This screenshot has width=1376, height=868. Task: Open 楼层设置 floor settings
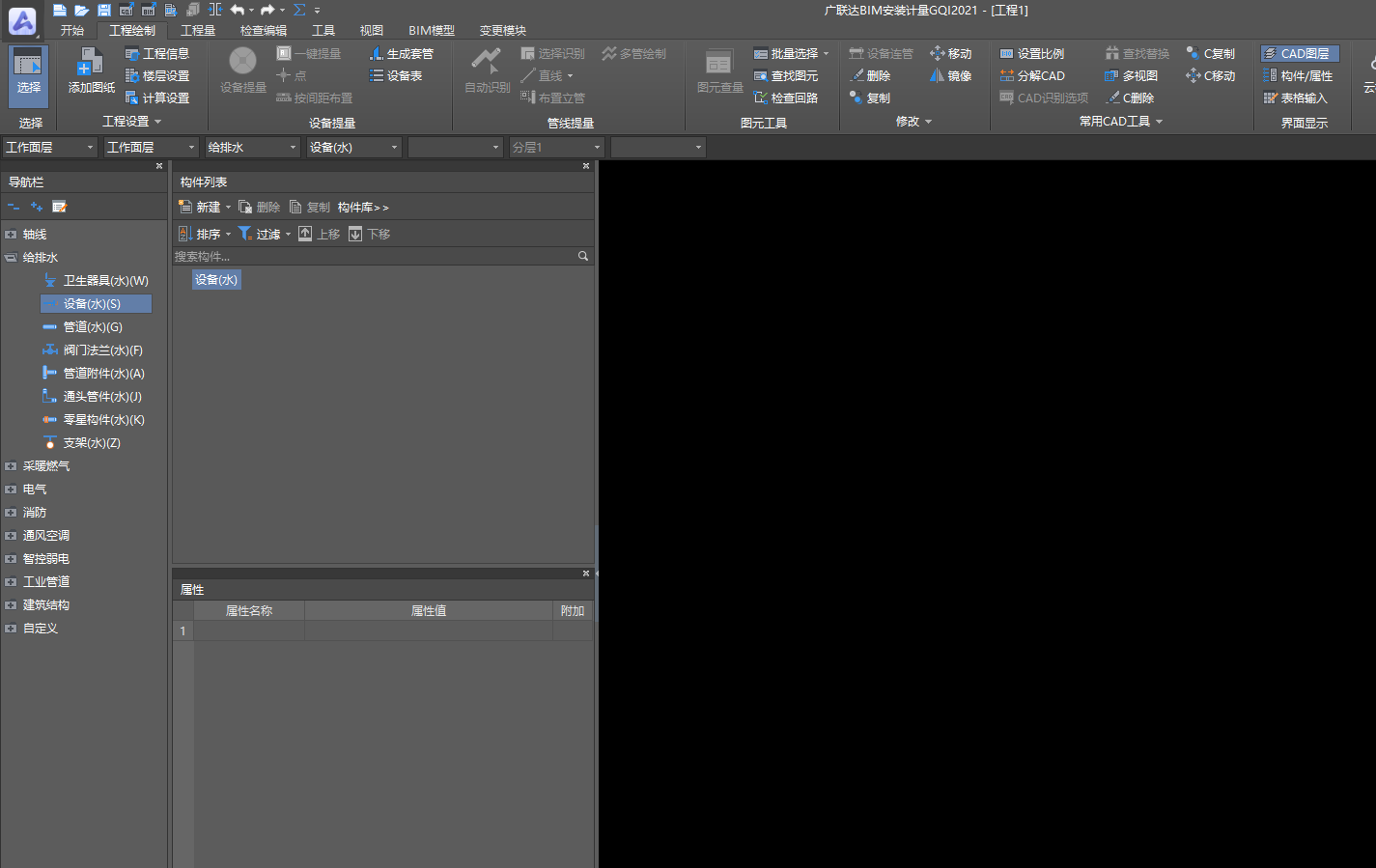tap(157, 76)
